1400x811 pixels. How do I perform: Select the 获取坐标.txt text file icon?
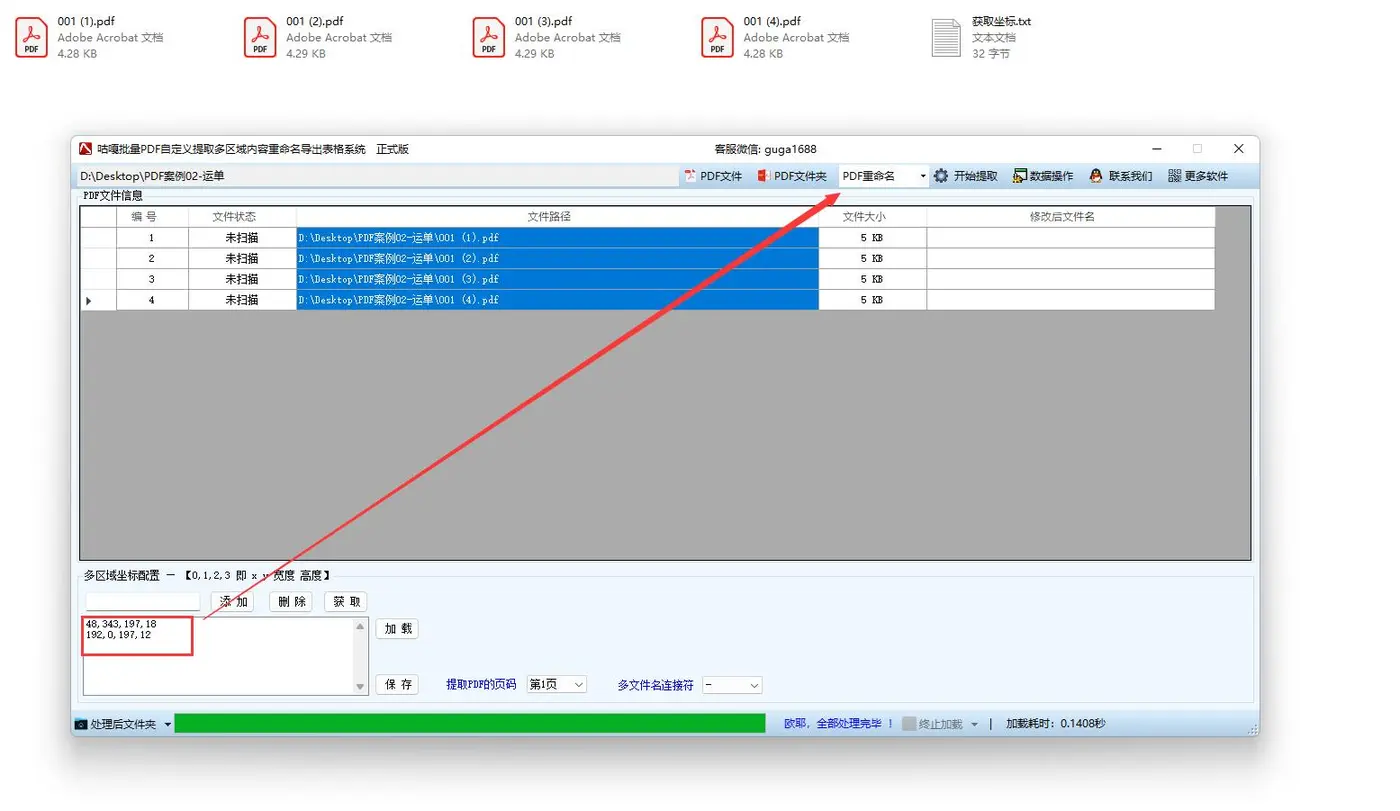pos(946,38)
